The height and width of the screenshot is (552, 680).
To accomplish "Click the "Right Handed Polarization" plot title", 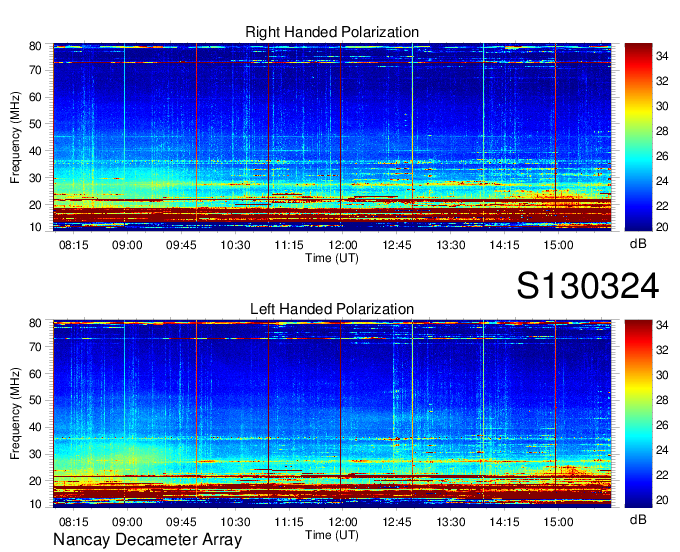I will 332,32.
